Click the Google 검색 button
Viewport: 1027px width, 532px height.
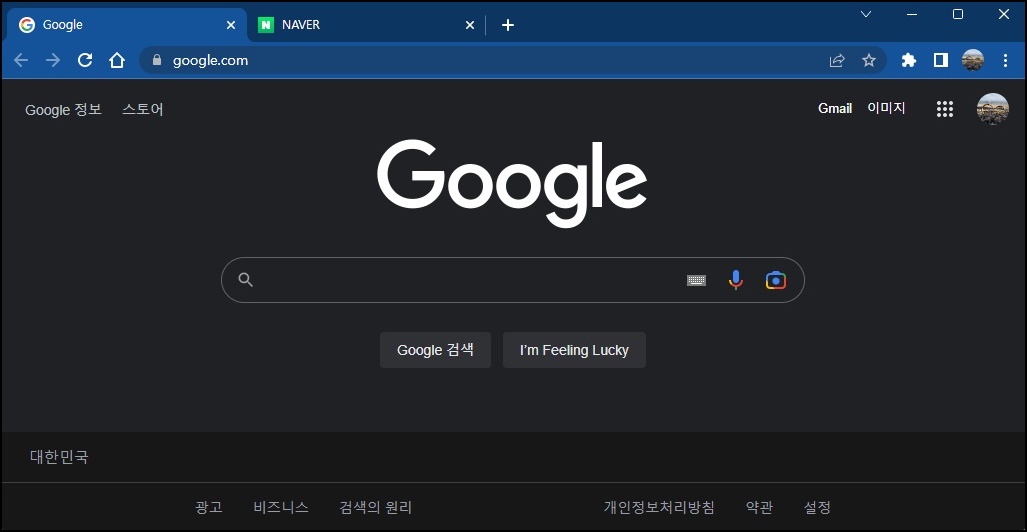tap(435, 350)
